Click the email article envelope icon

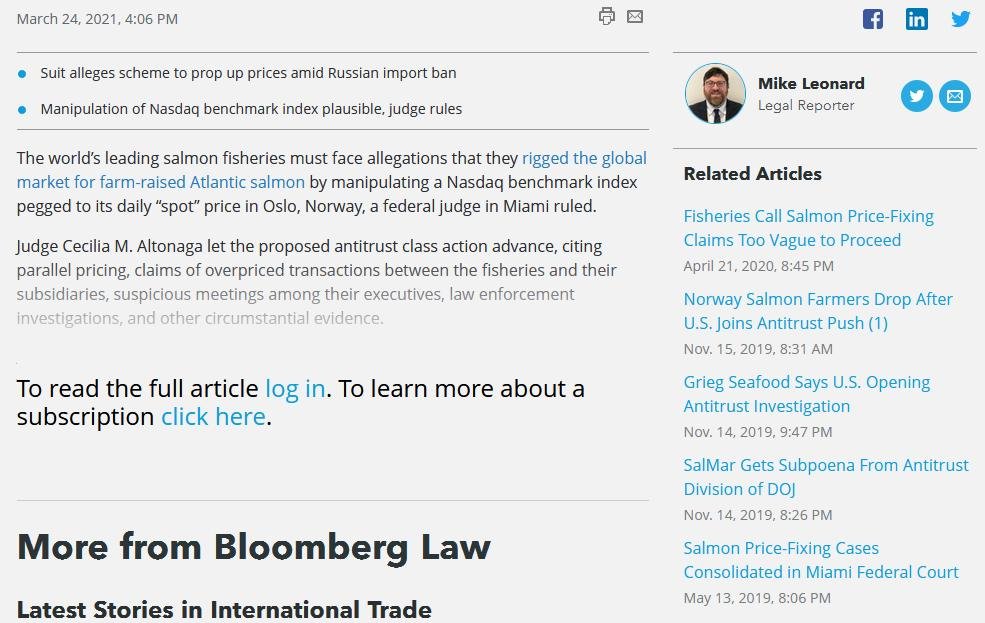pyautogui.click(x=635, y=16)
